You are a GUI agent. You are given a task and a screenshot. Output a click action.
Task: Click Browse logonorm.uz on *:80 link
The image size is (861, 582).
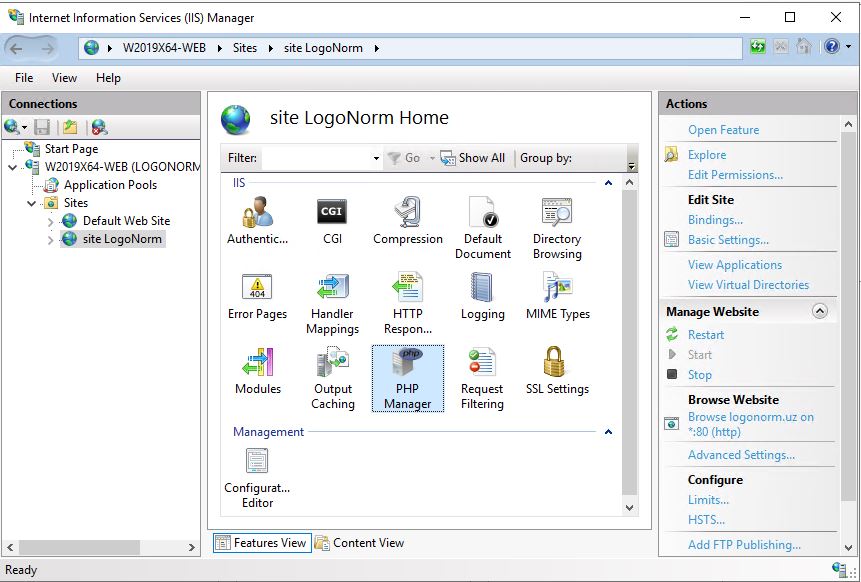click(751, 424)
